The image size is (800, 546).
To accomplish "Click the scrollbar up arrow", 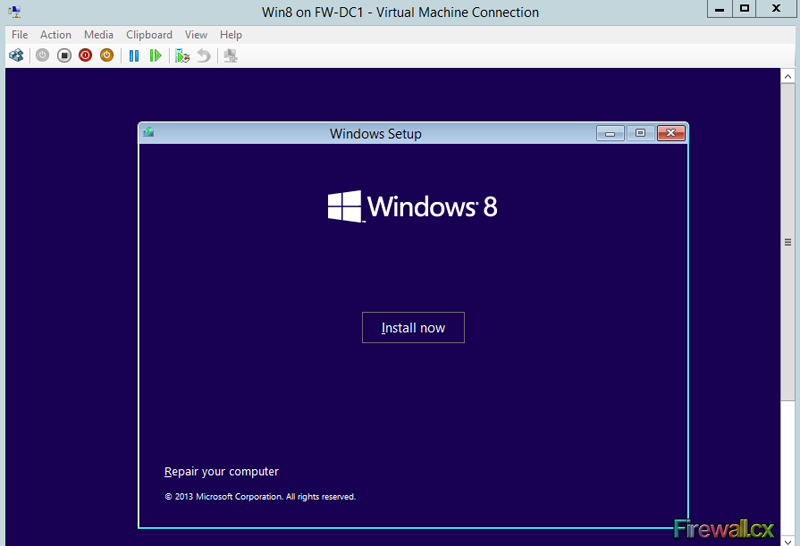I will pyautogui.click(x=788, y=77).
